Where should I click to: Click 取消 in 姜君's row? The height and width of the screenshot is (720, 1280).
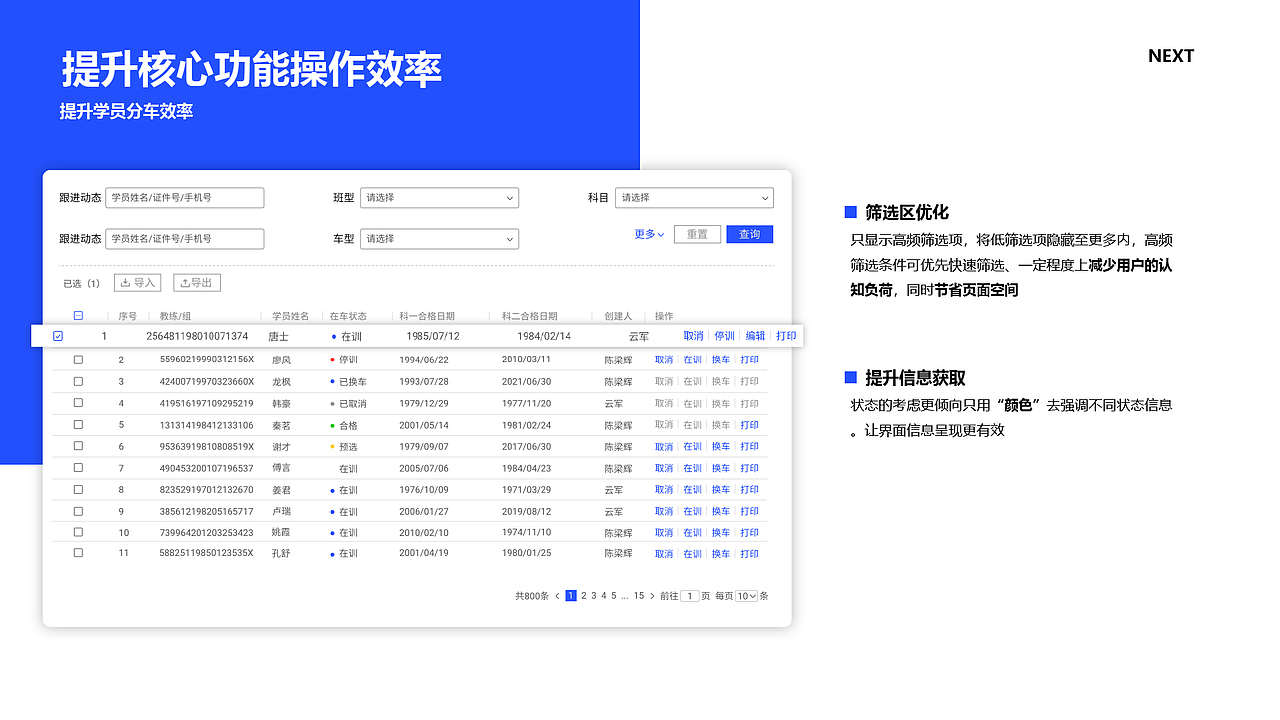(664, 490)
